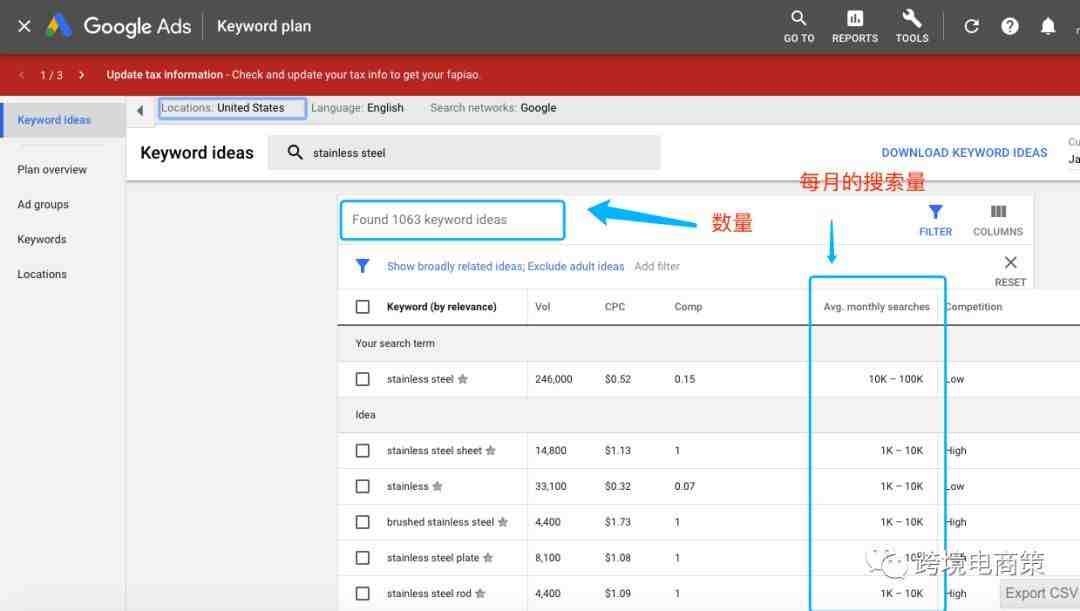Image resolution: width=1080 pixels, height=611 pixels.
Task: Click the CPC column header
Action: [615, 307]
